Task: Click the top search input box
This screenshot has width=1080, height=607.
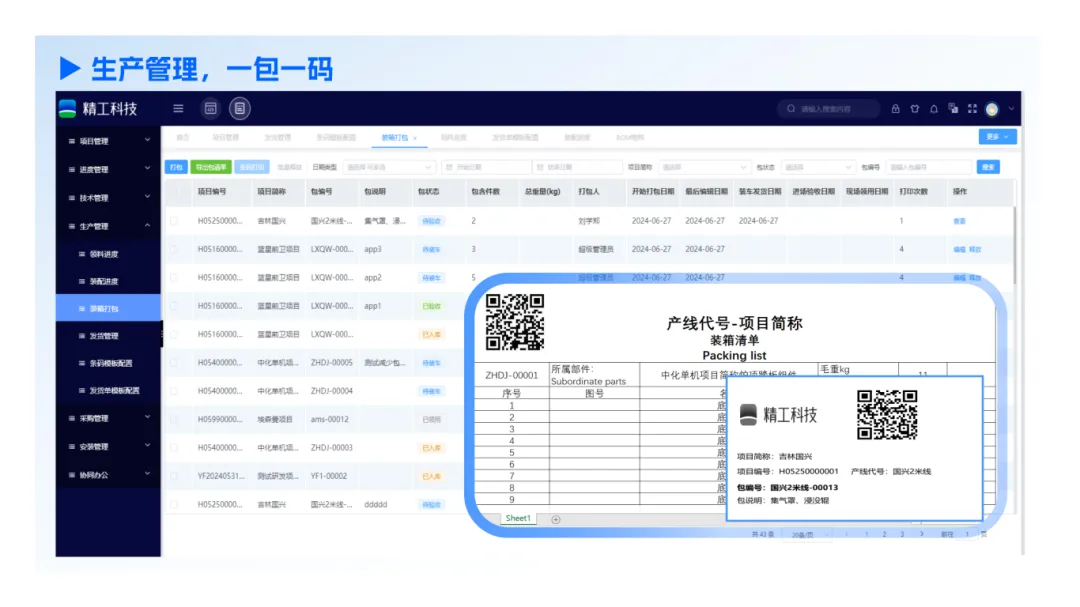Action: [829, 109]
